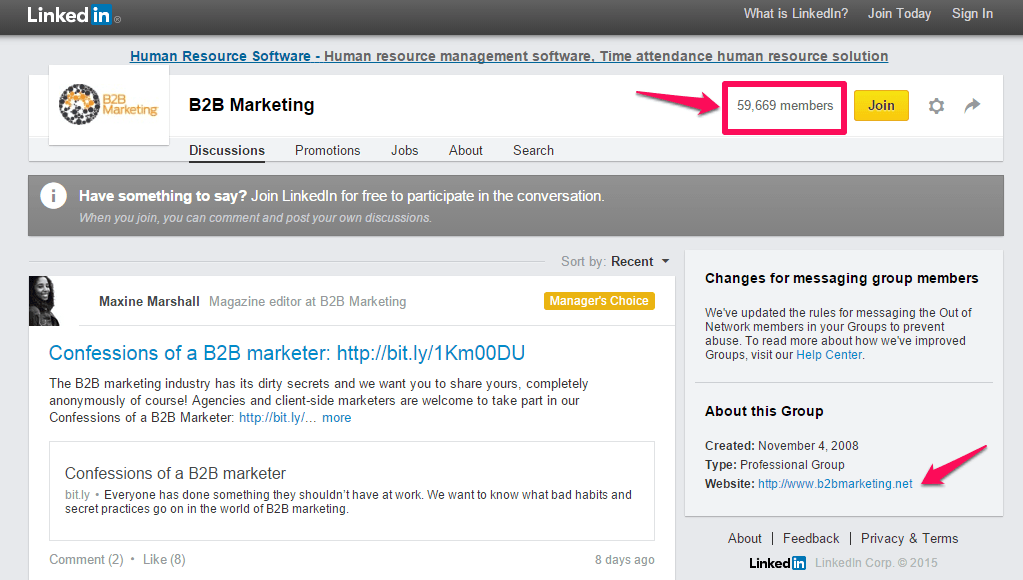
Task: Click the info icon in gray banner
Action: [53, 196]
